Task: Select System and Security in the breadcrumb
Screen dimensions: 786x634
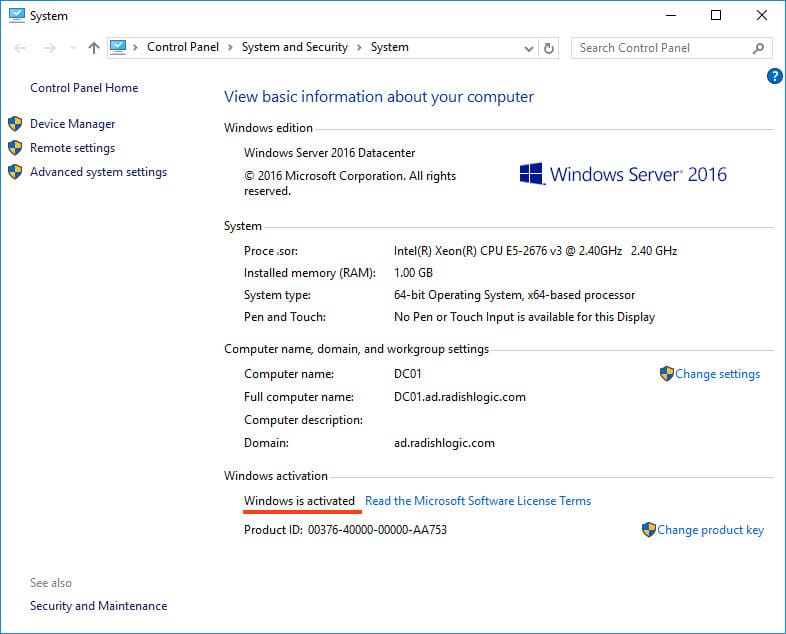Action: tap(294, 47)
